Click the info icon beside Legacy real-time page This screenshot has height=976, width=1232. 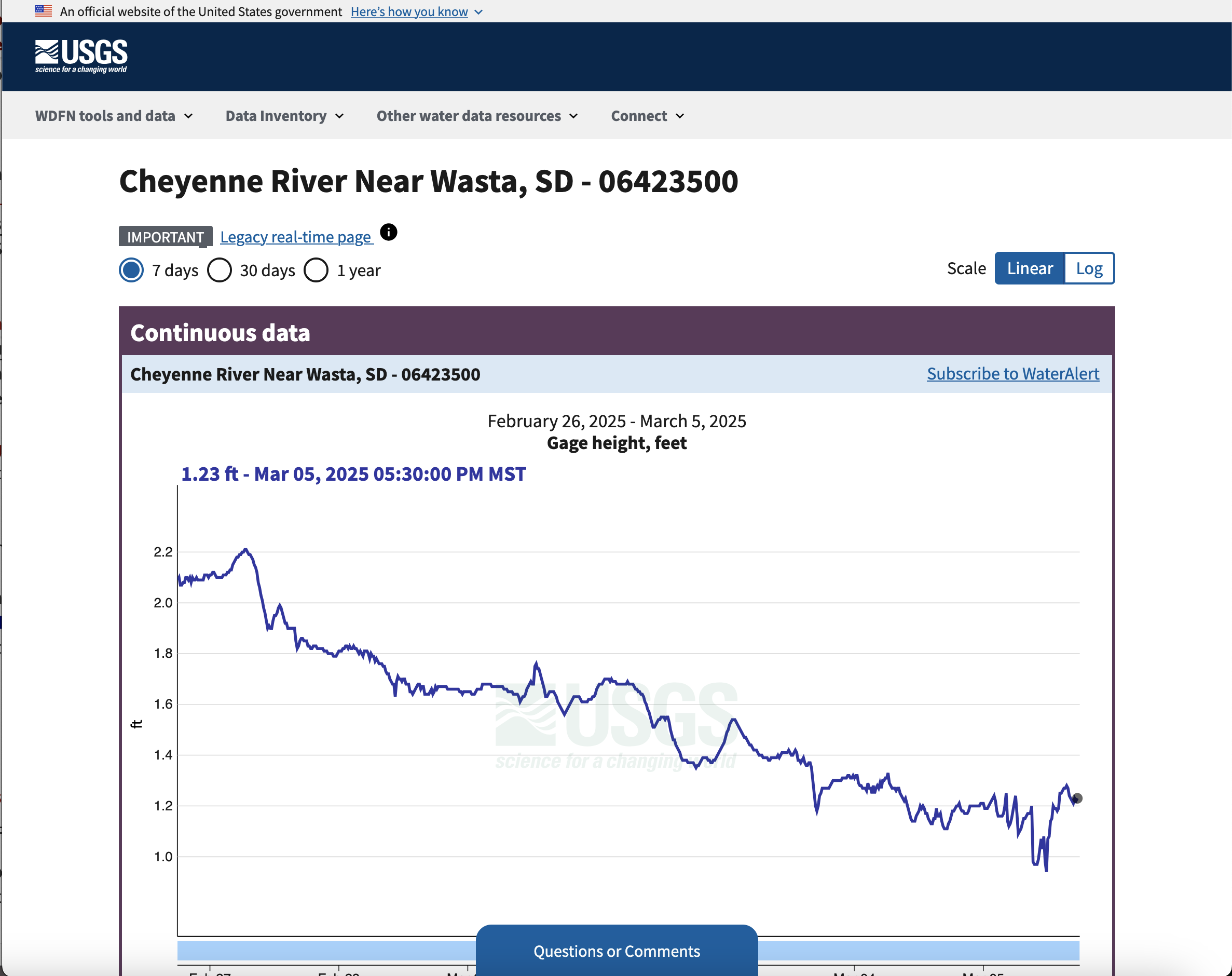pos(388,232)
